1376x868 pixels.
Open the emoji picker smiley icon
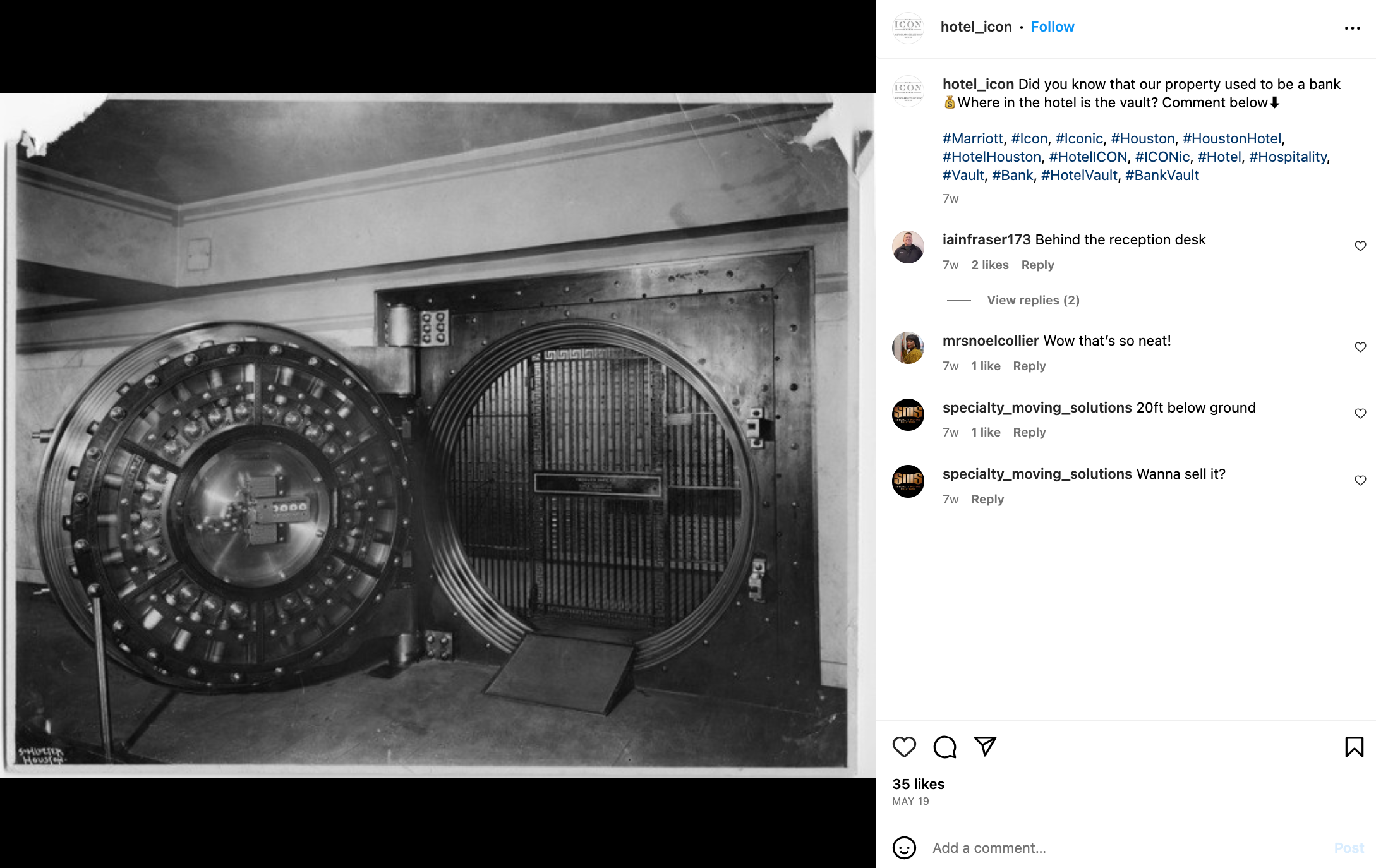click(904, 848)
